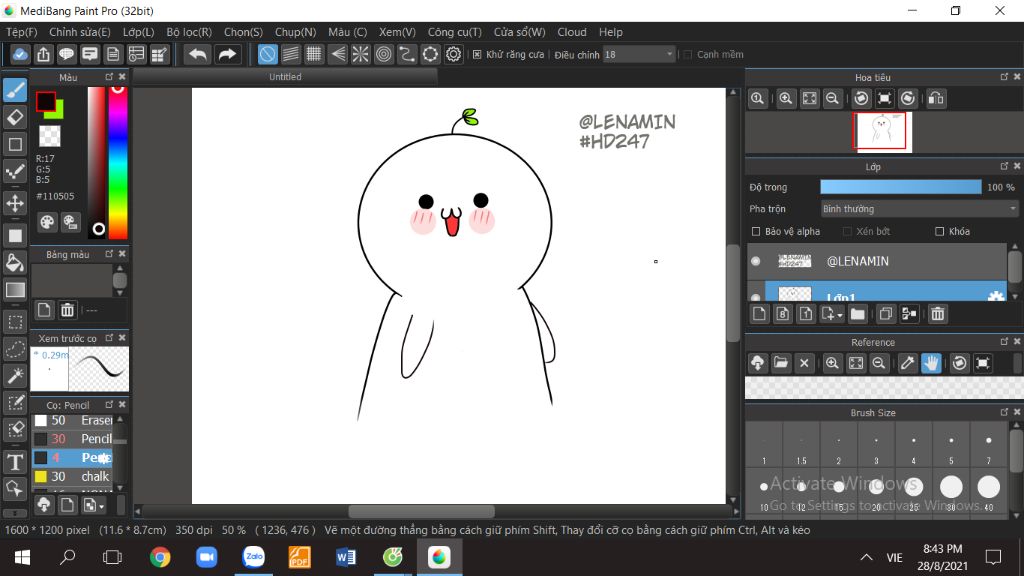Select the hand tool in the Reference panel

pyautogui.click(x=931, y=363)
